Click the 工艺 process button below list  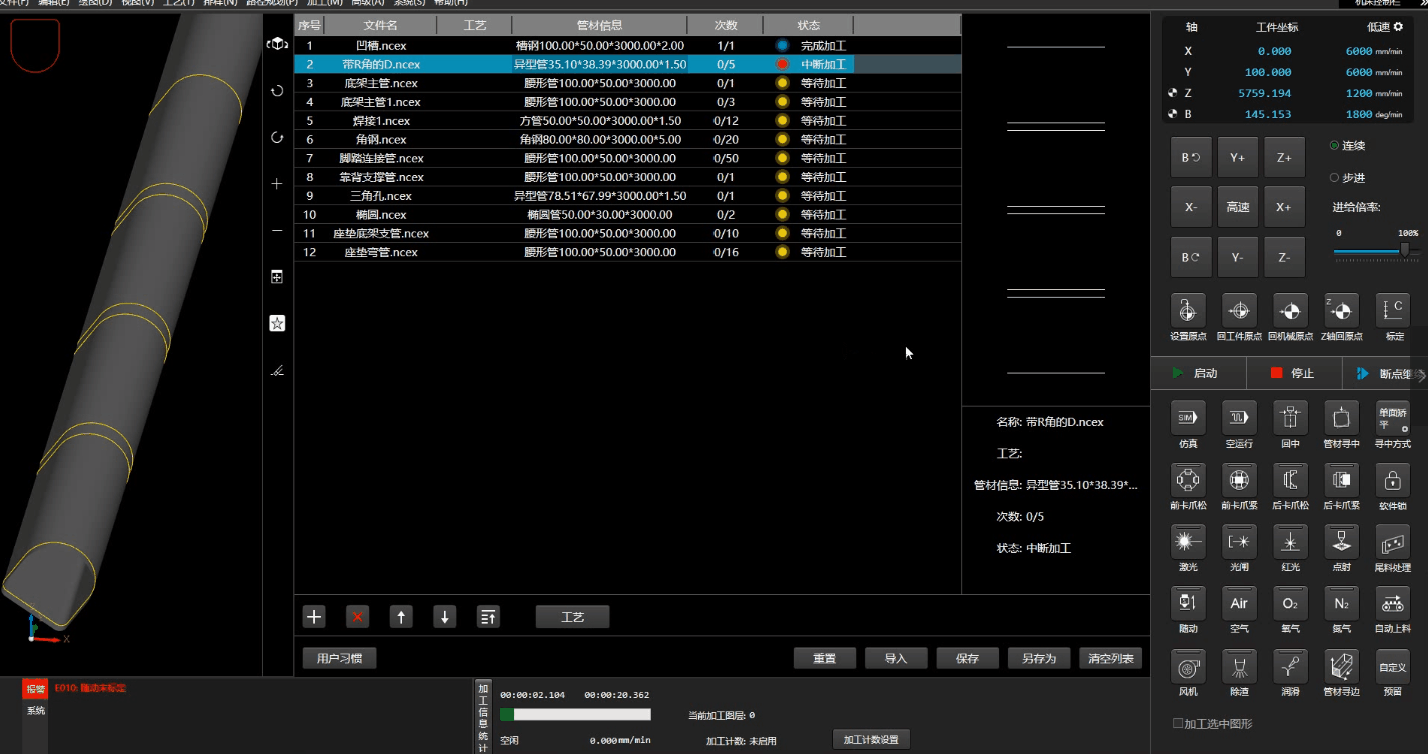tap(572, 617)
